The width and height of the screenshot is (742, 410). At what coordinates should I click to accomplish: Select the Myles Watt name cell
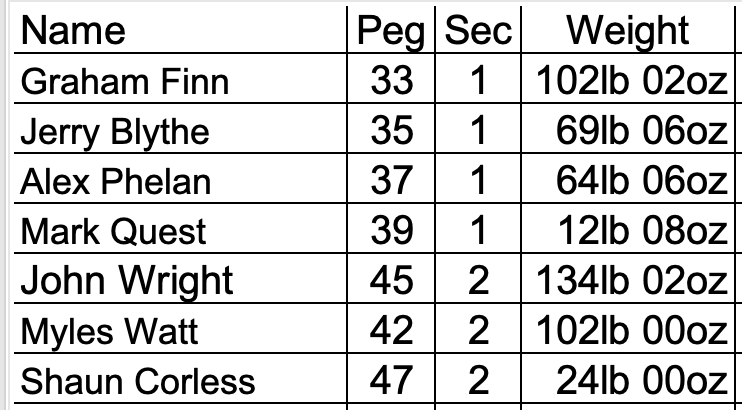tap(180, 329)
